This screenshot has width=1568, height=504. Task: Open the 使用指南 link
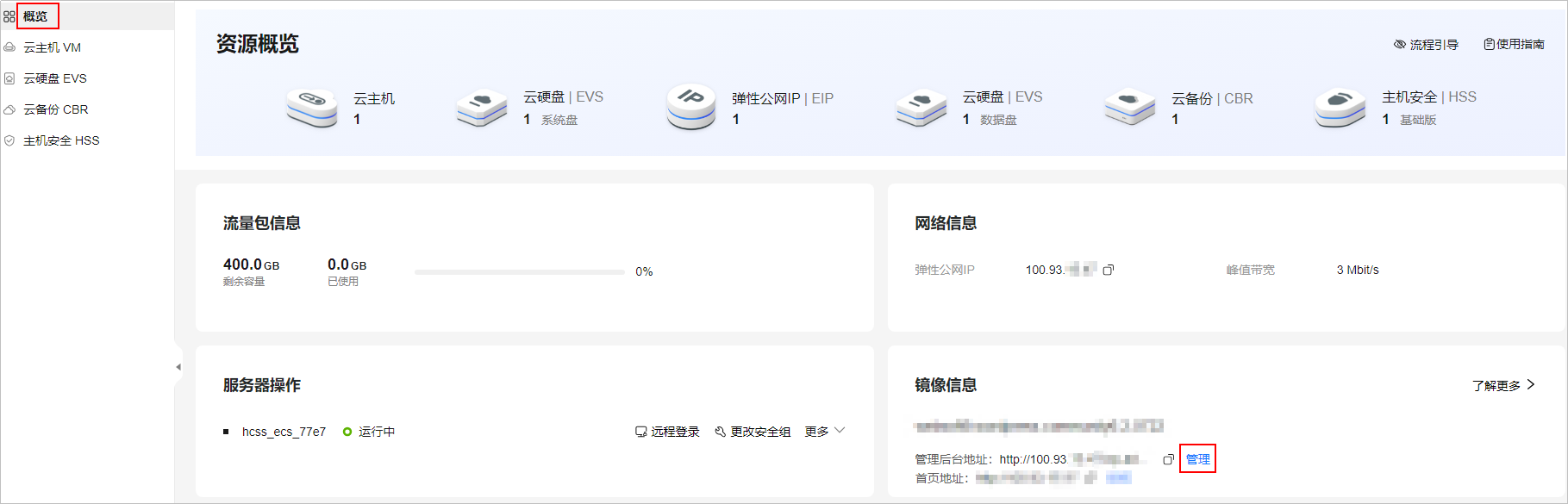pos(1520,44)
